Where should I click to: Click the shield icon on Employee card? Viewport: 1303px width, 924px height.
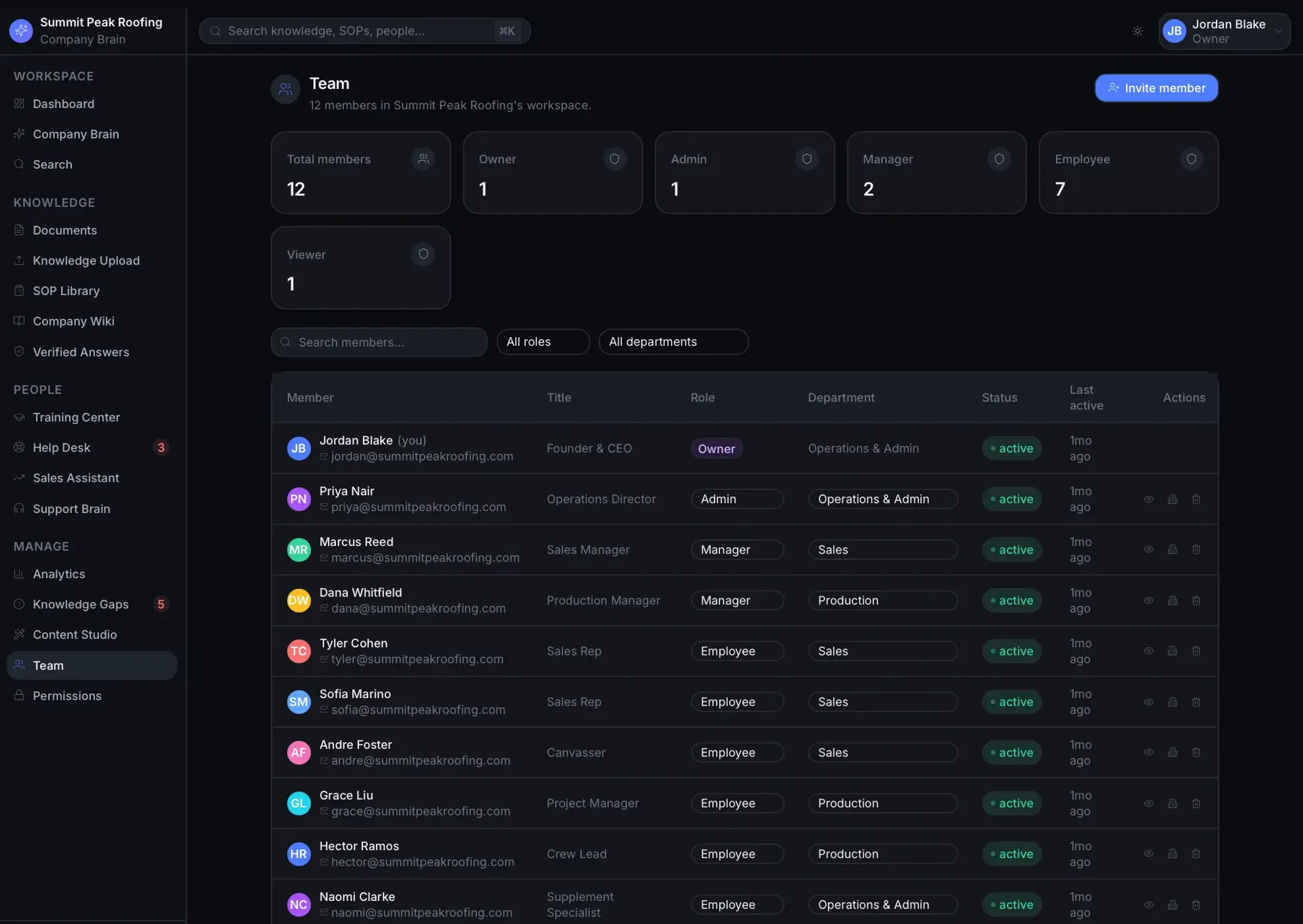coord(1191,159)
